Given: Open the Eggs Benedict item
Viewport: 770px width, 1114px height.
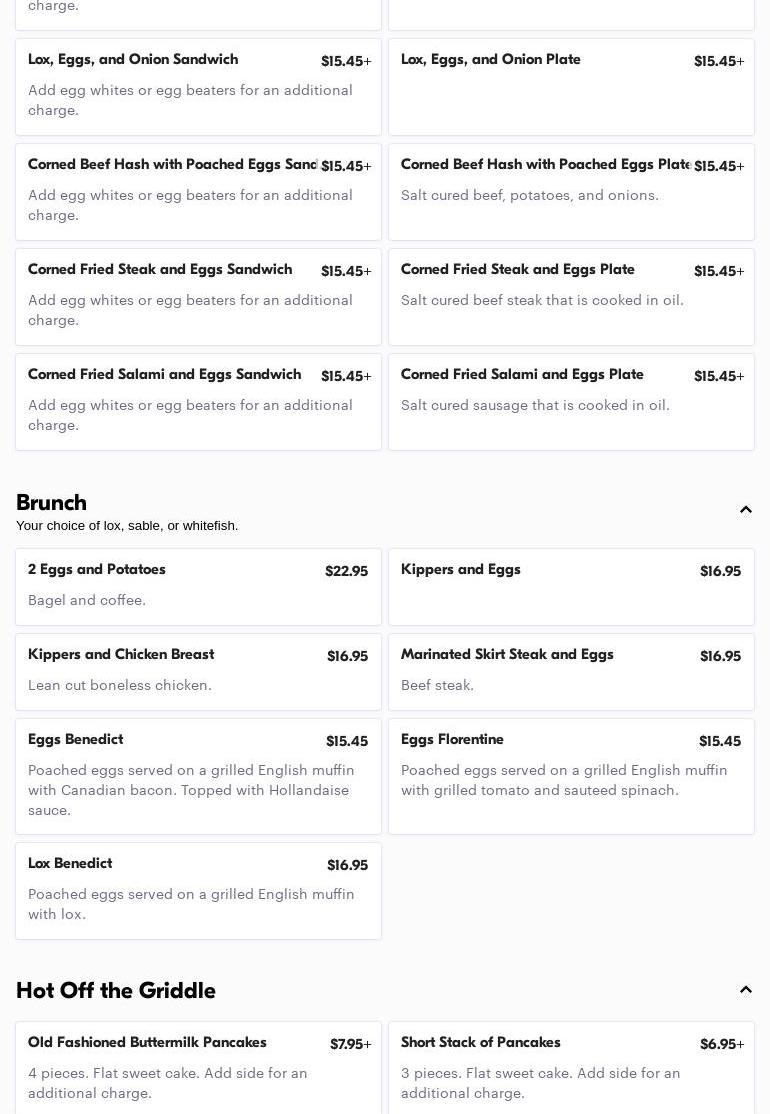Looking at the screenshot, I should pos(198,775).
